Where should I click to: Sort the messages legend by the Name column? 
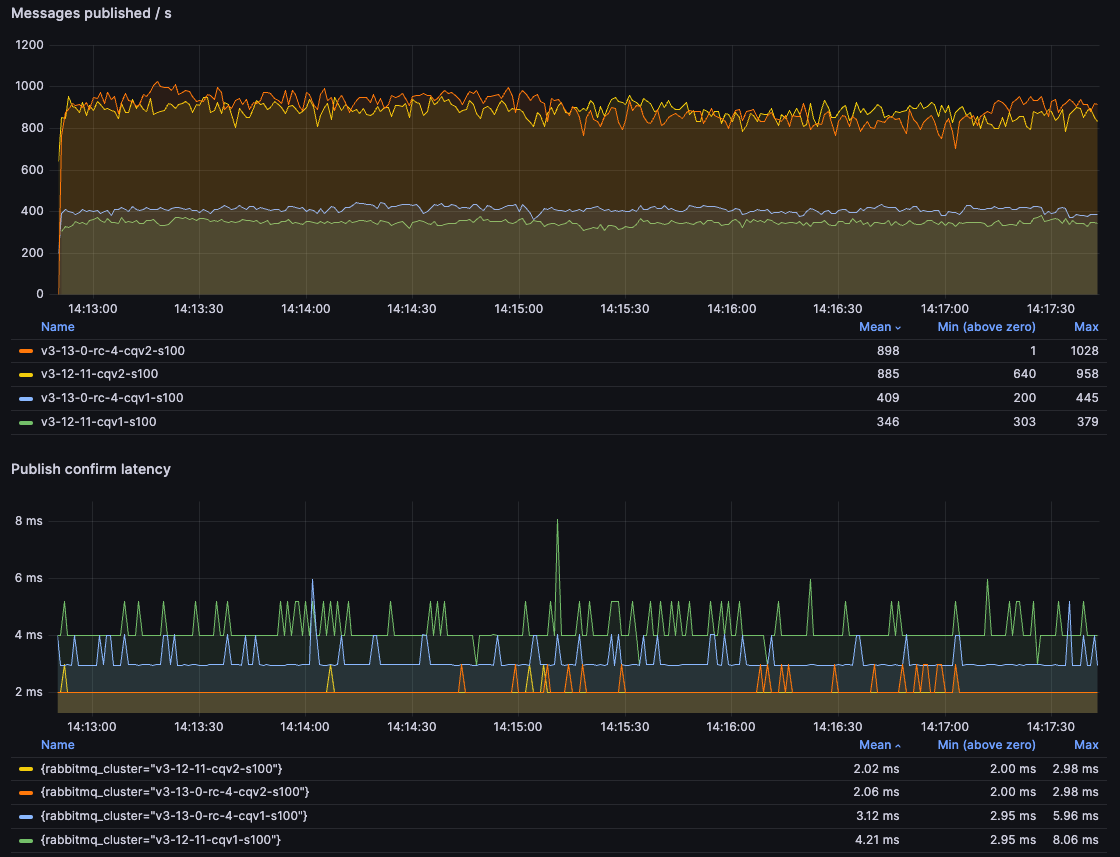[57, 327]
